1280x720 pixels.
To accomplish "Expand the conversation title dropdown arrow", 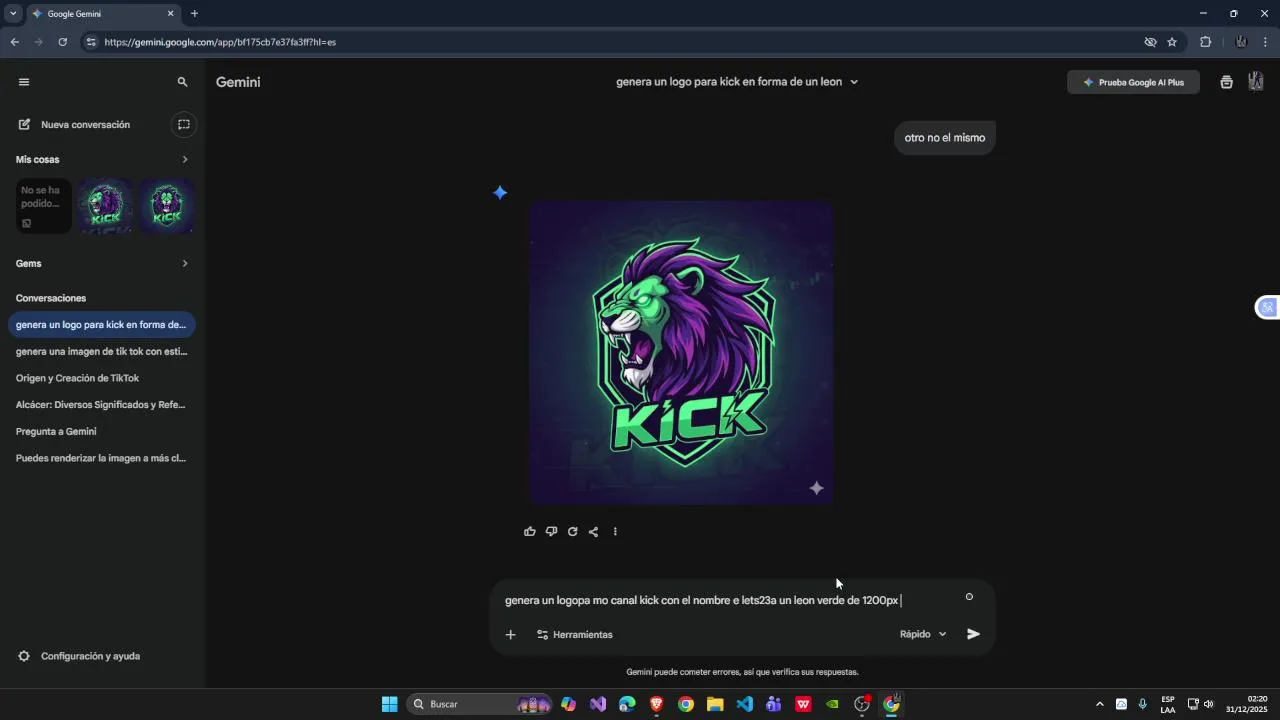I will coord(854,82).
